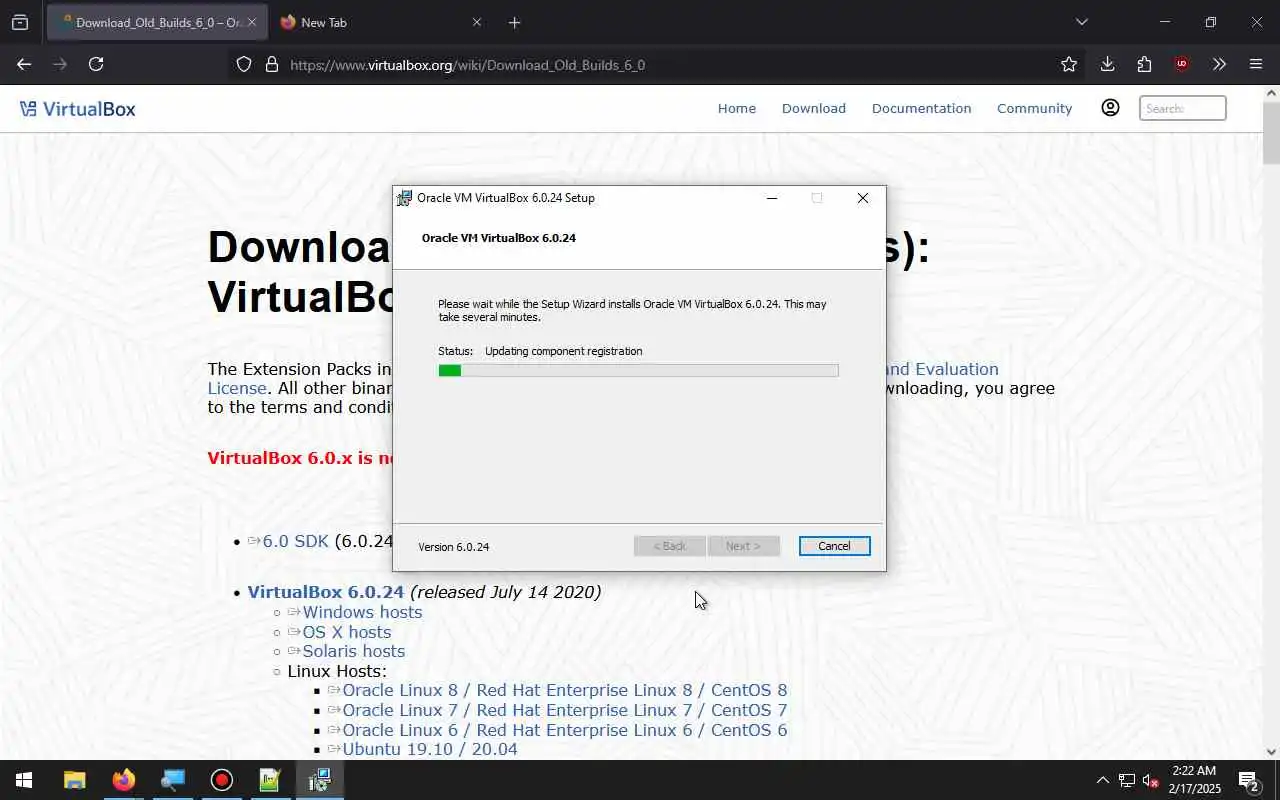Image resolution: width=1280 pixels, height=800 pixels.
Task: Click the 'Version 6.0.24' label in the installer
Action: [453, 547]
